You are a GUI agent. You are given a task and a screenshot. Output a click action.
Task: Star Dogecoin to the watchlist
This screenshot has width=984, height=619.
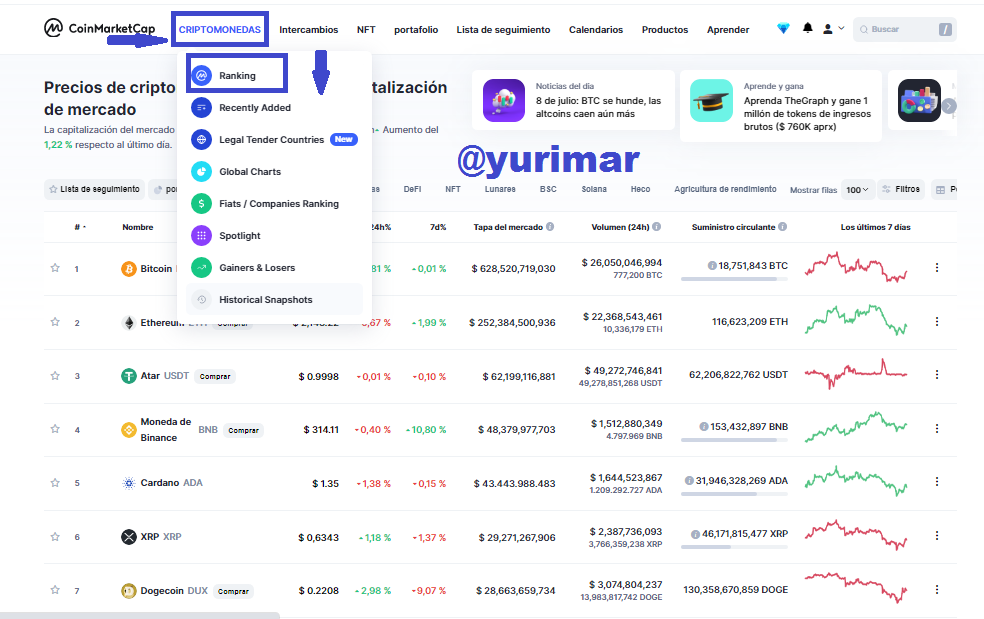tap(55, 590)
